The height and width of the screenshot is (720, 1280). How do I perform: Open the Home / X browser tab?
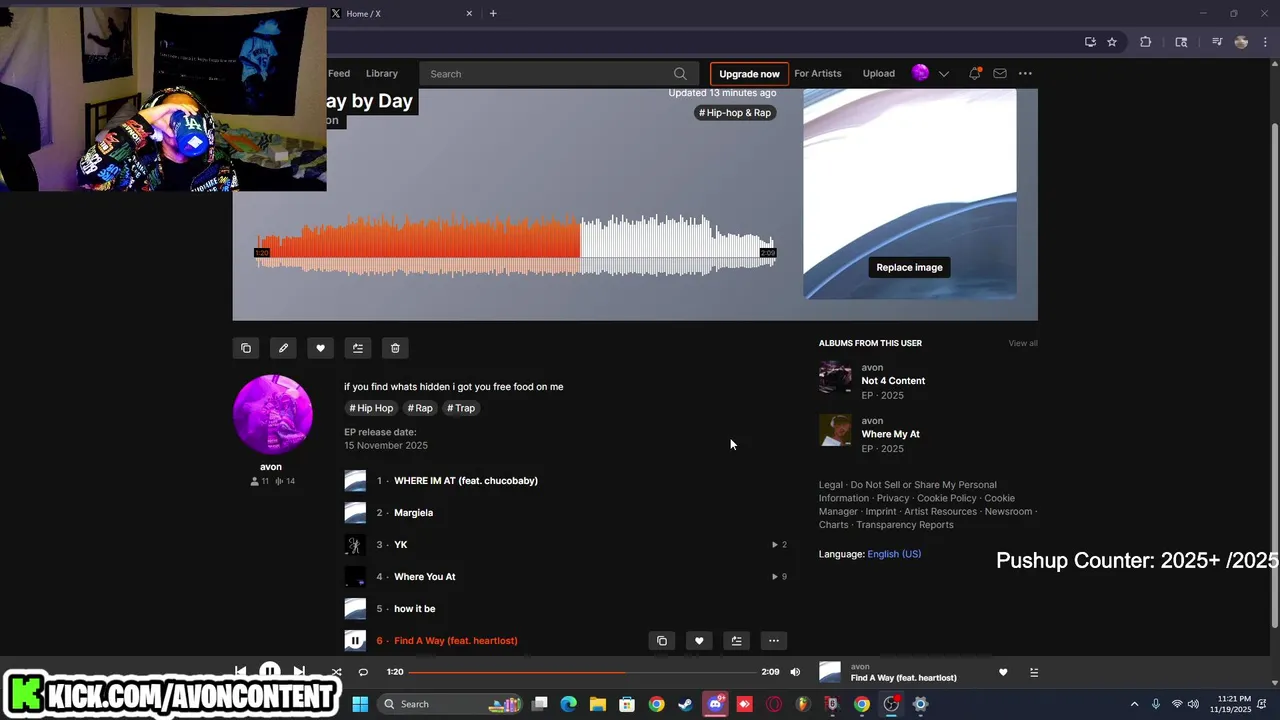click(400, 14)
